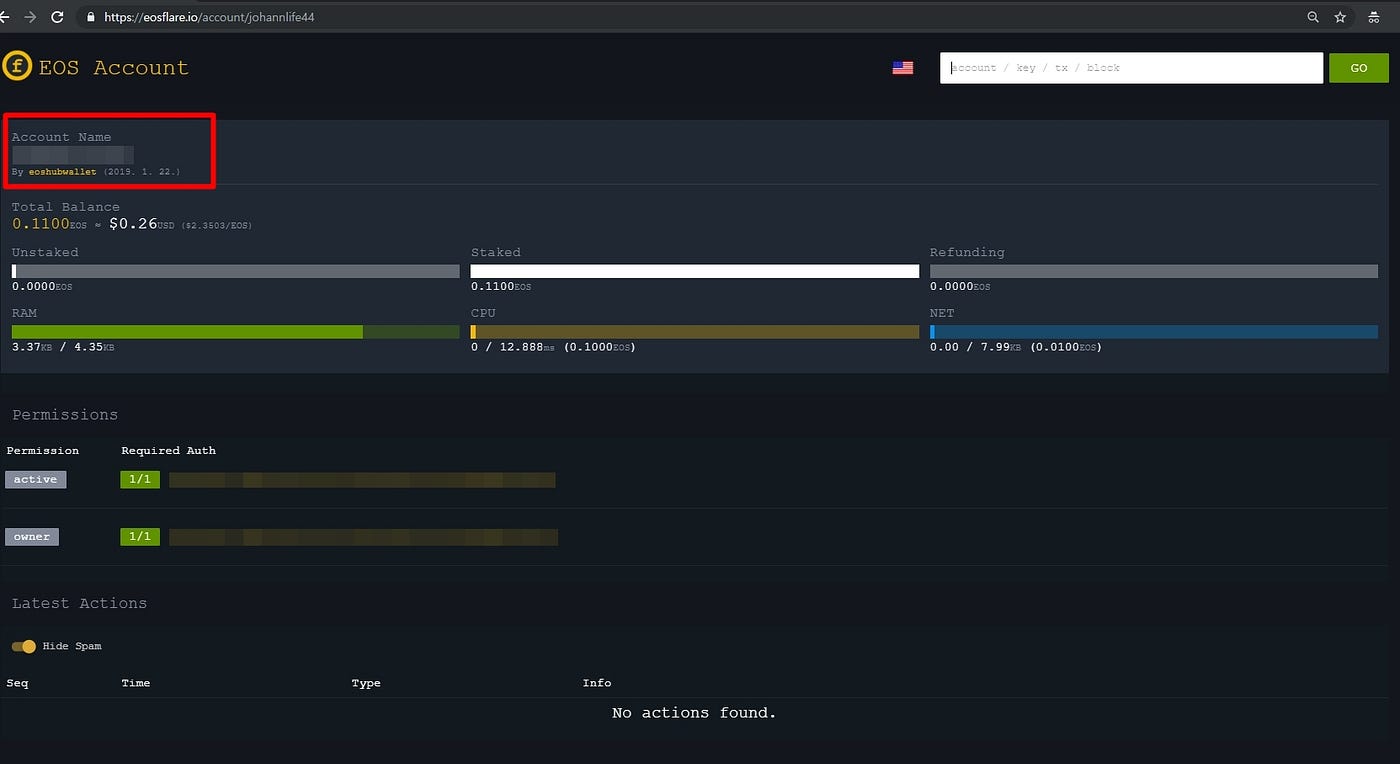Click the blurred key in the active row

point(362,480)
